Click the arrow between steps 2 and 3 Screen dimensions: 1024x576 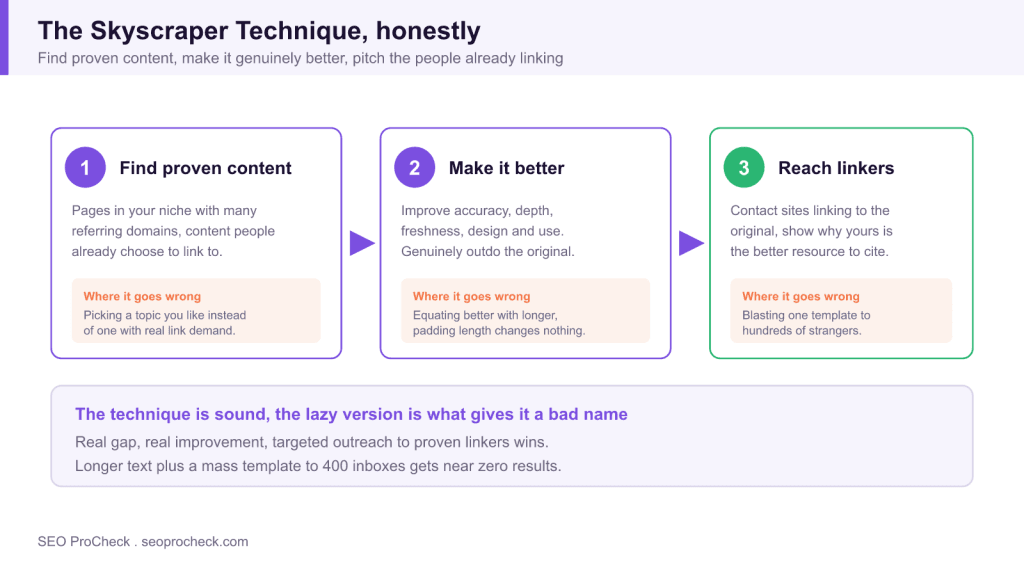[x=691, y=243]
